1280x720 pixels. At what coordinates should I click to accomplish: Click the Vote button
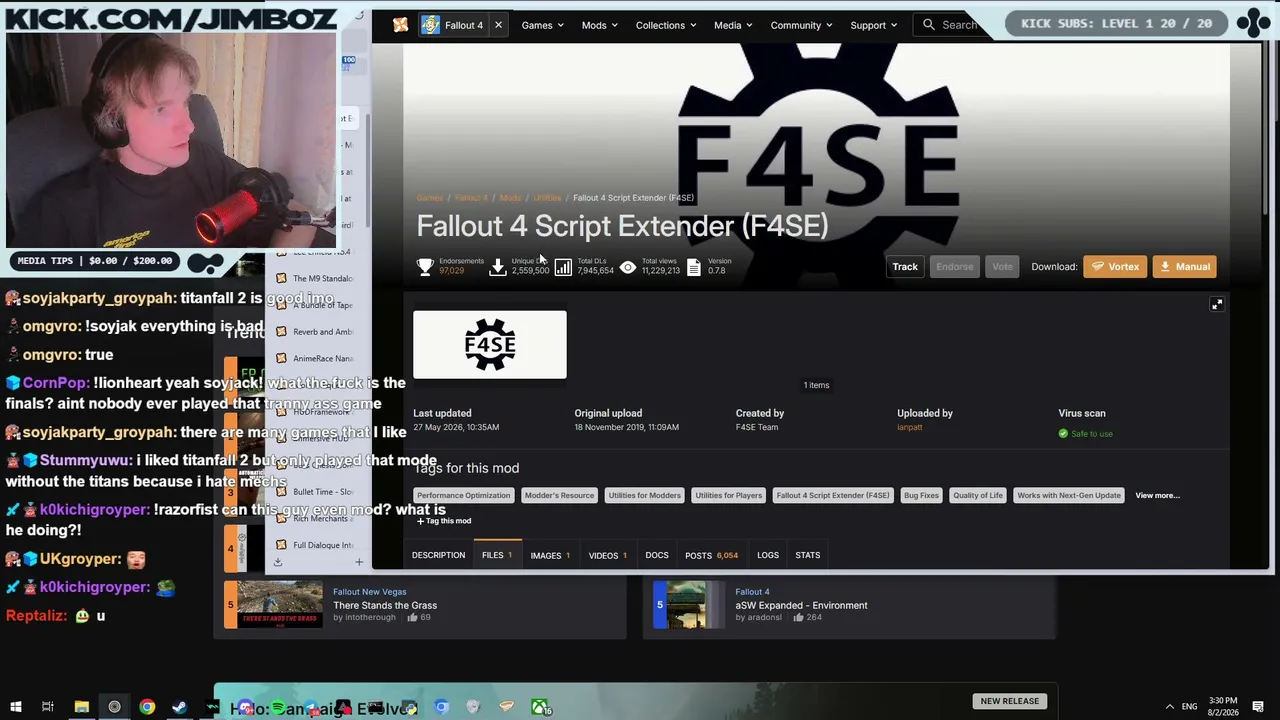(1002, 267)
